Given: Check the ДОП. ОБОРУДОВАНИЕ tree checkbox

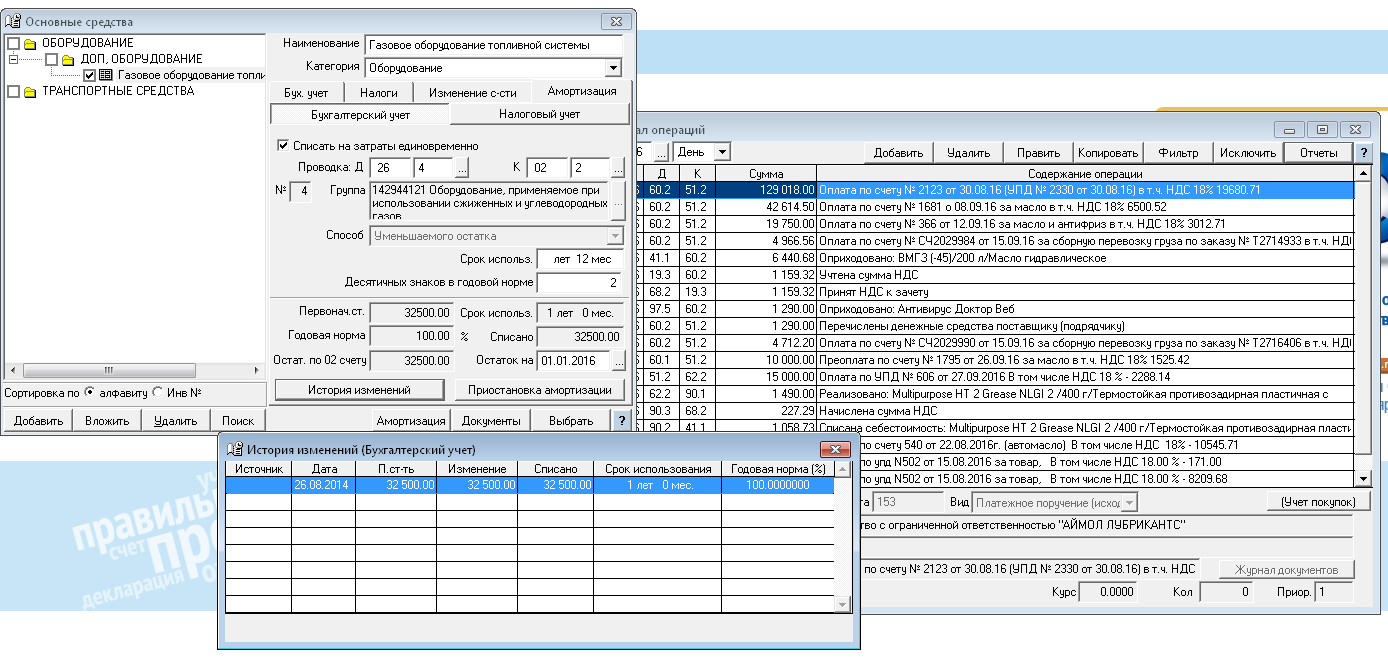Looking at the screenshot, I should pos(52,59).
